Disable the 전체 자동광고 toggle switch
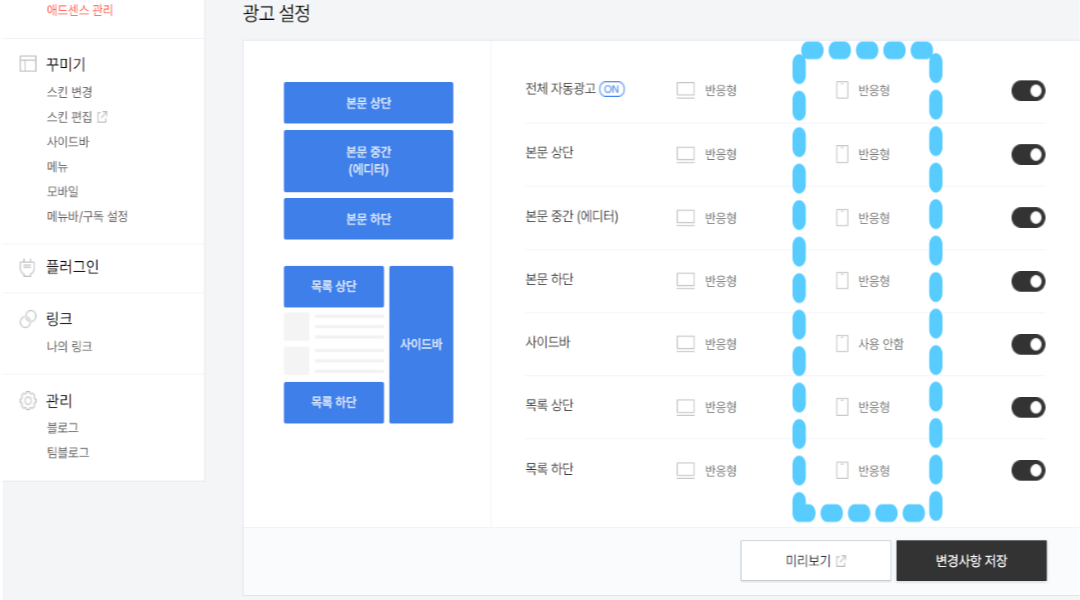This screenshot has width=1080, height=600. pos(1028,90)
